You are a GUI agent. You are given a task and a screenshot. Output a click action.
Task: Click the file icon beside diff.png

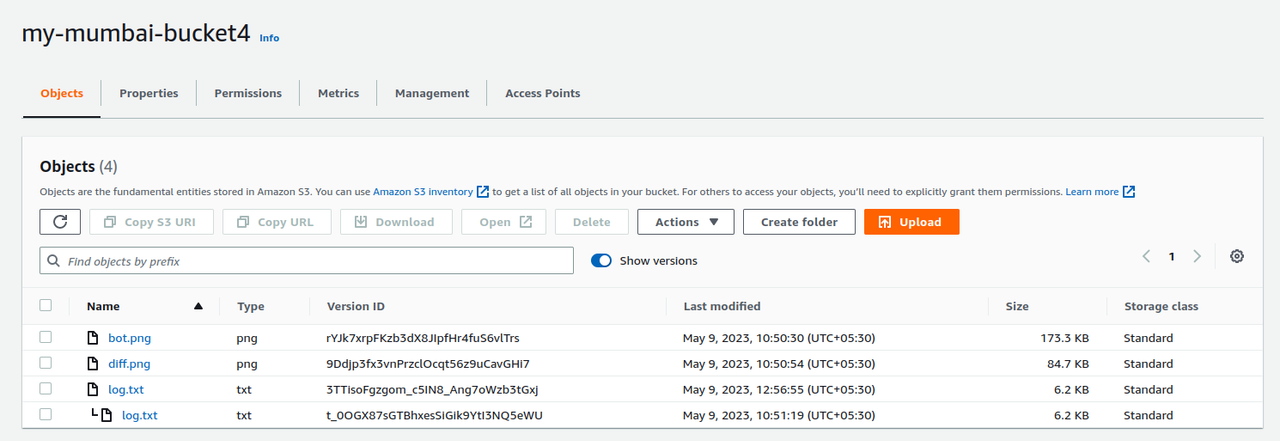(93, 364)
